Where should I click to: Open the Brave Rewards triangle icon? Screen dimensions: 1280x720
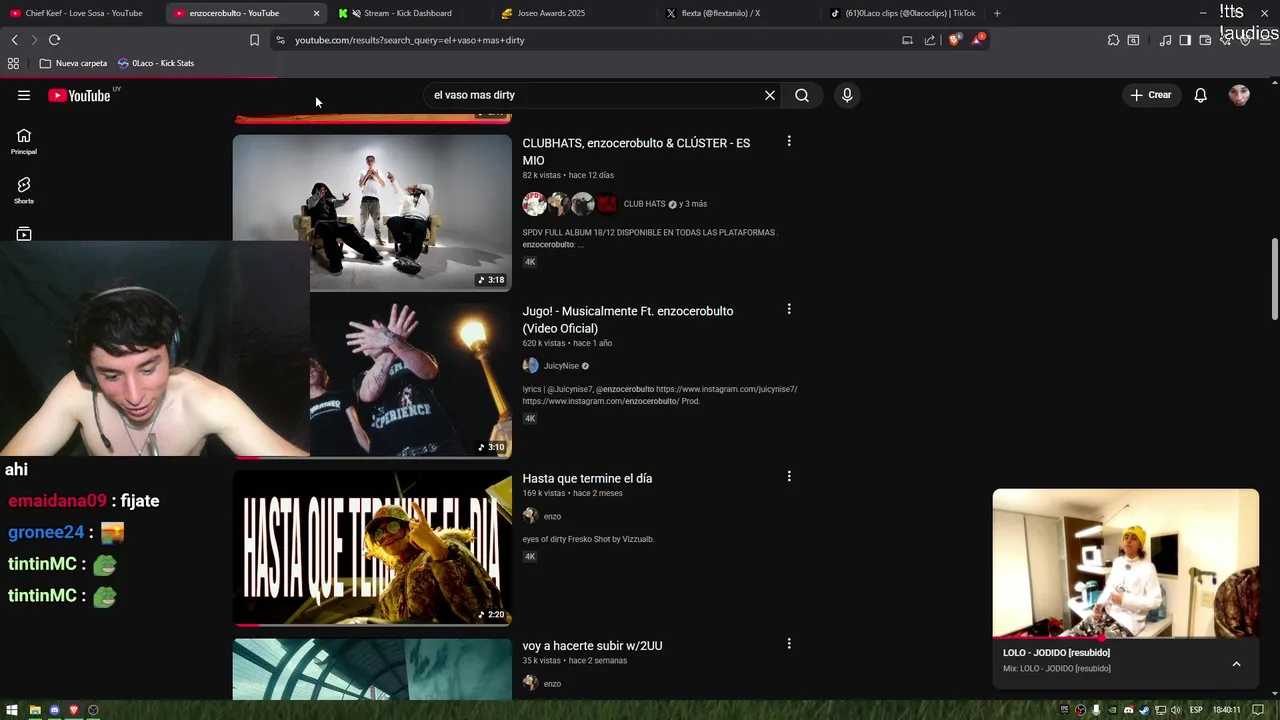(x=978, y=40)
